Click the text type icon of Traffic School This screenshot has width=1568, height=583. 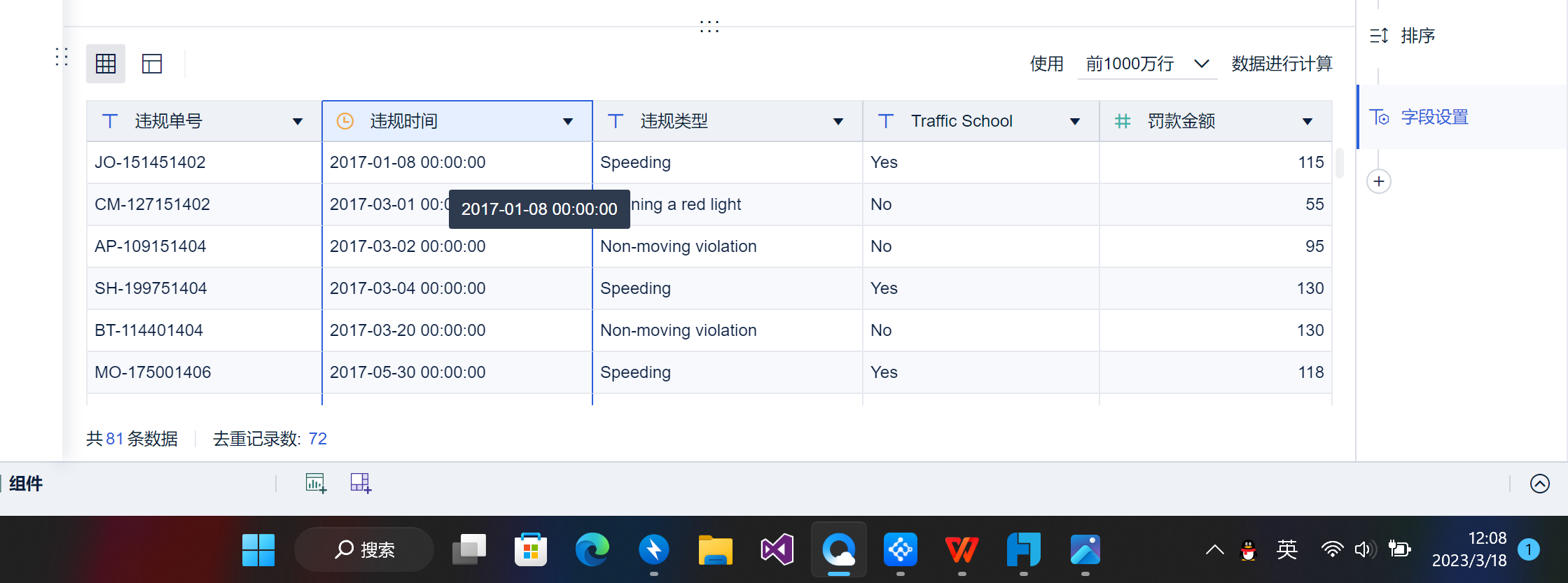coord(886,121)
